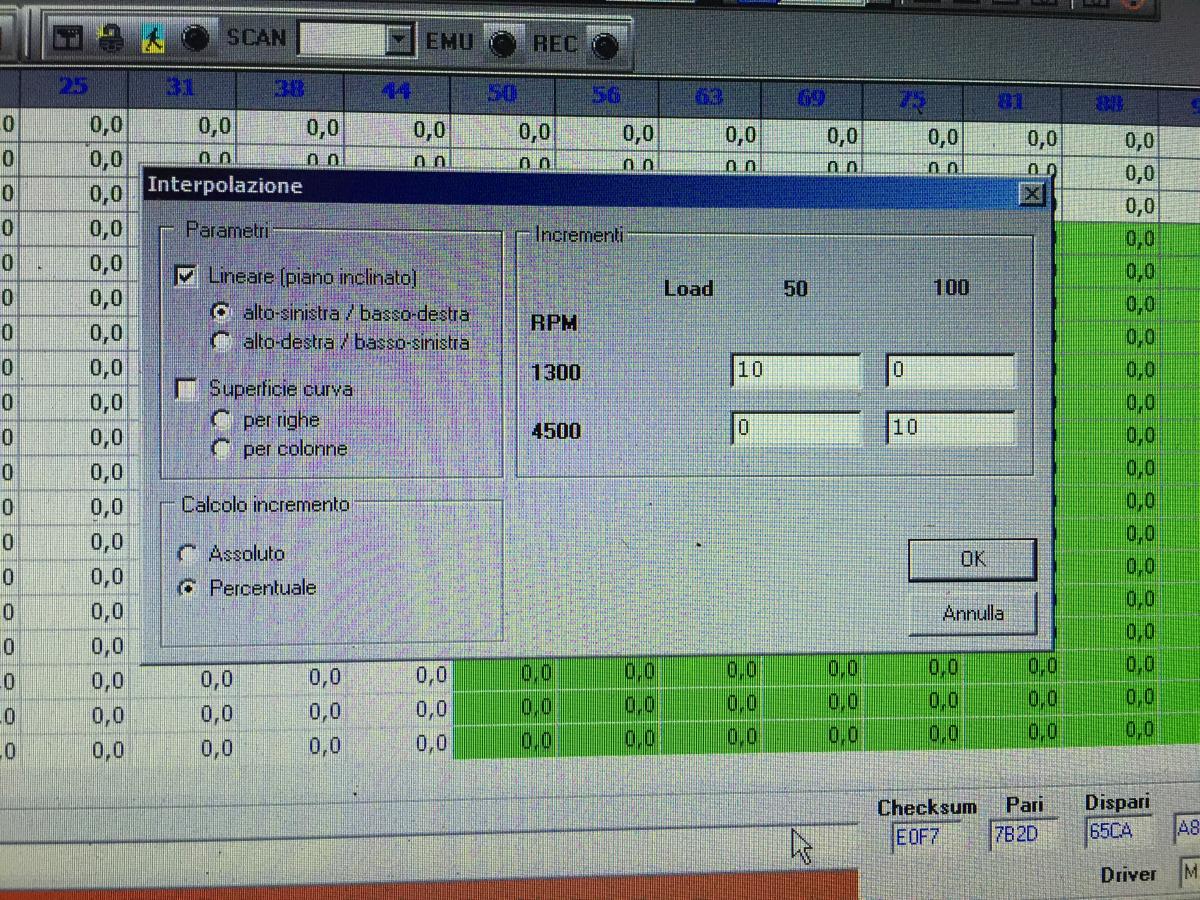This screenshot has height=900, width=1200.
Task: Select column header 75 in the table
Action: (x=913, y=100)
